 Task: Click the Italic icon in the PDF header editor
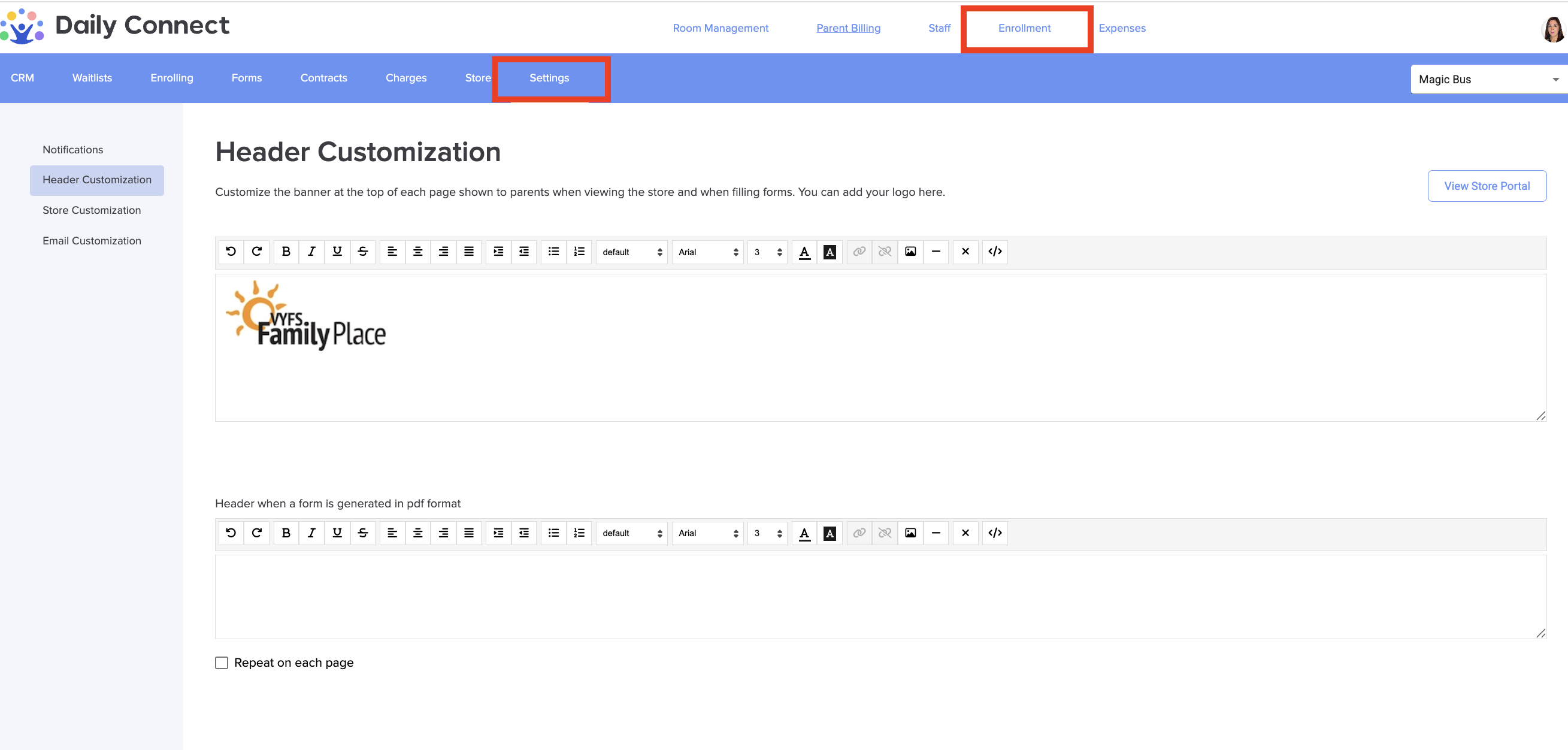coord(311,533)
